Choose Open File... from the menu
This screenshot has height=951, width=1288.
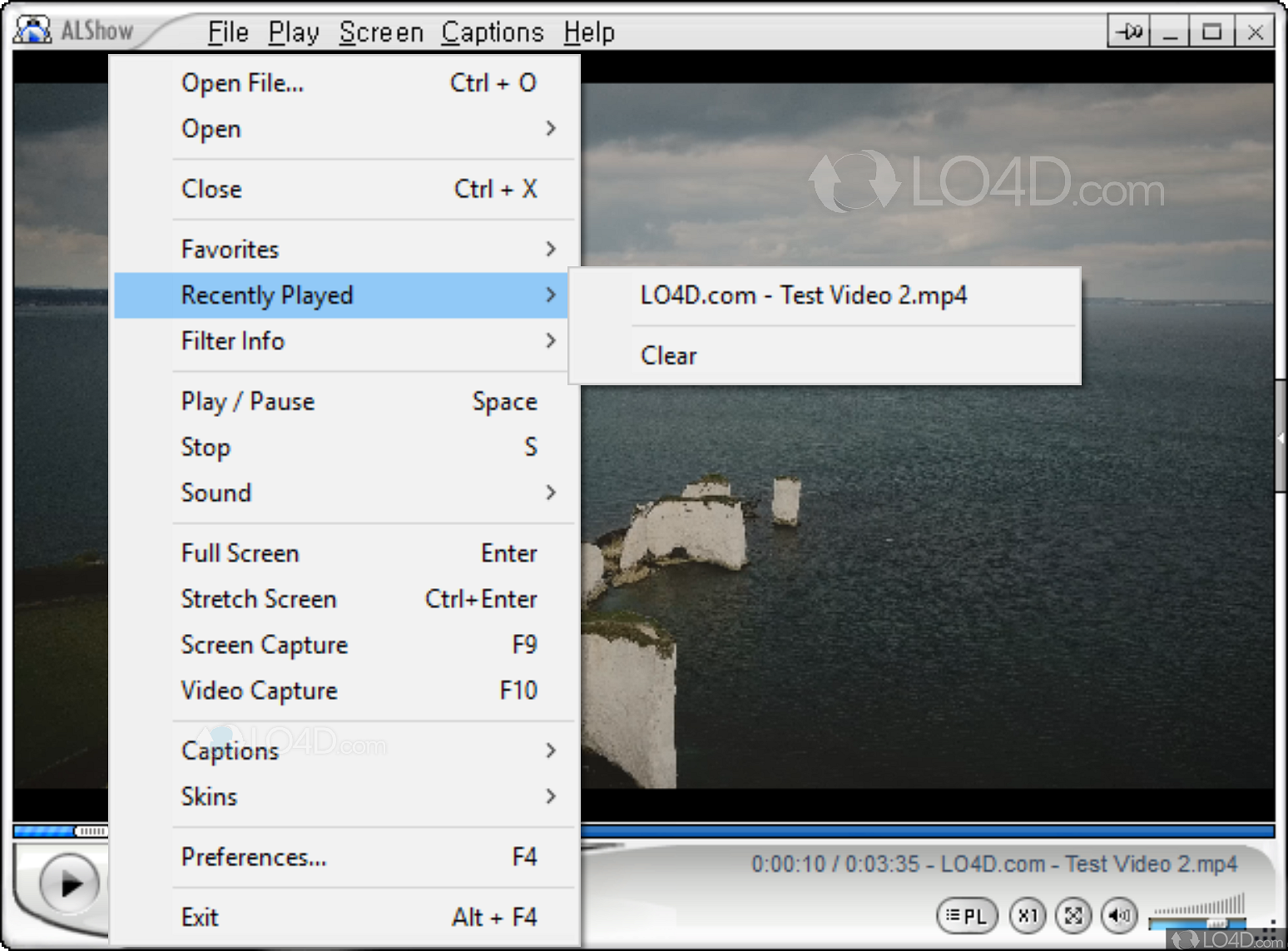(344, 83)
